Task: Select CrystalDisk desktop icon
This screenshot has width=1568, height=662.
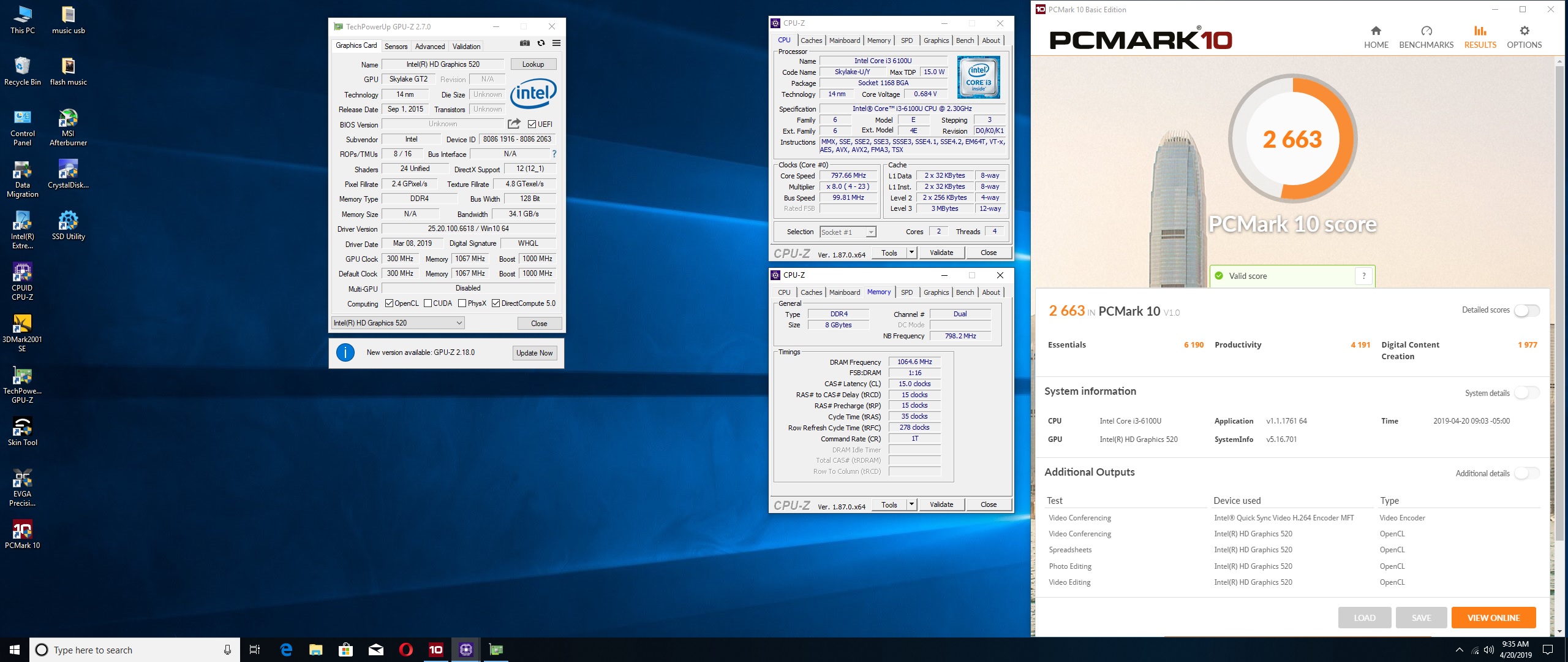Action: point(68,175)
